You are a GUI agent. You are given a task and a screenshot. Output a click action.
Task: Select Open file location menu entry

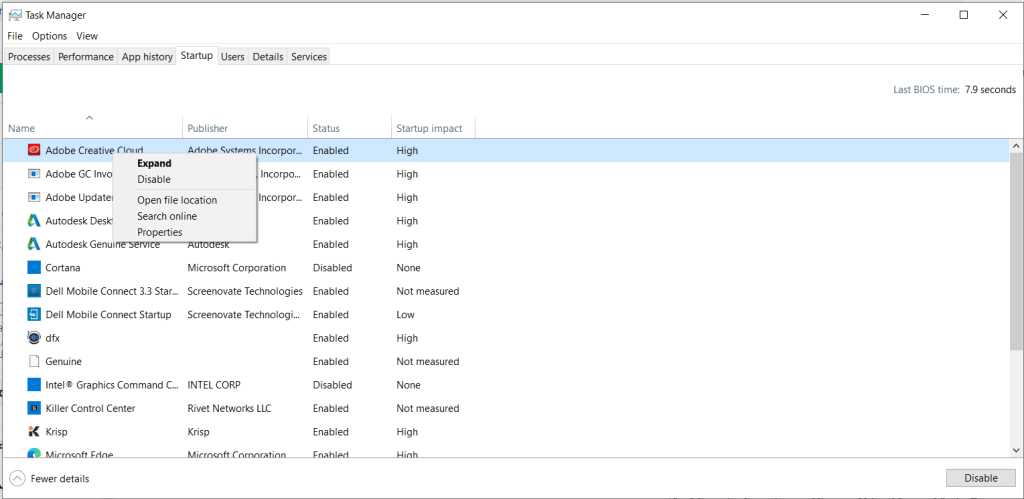coord(177,200)
